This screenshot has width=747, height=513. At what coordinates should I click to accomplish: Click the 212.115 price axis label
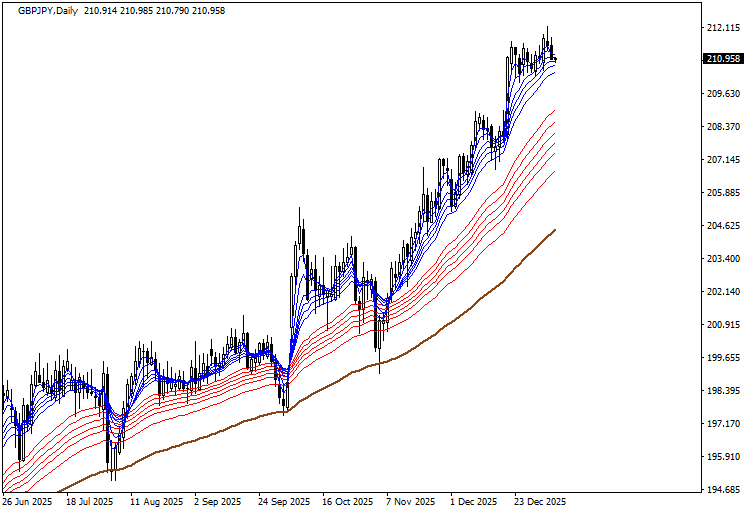coord(722,28)
